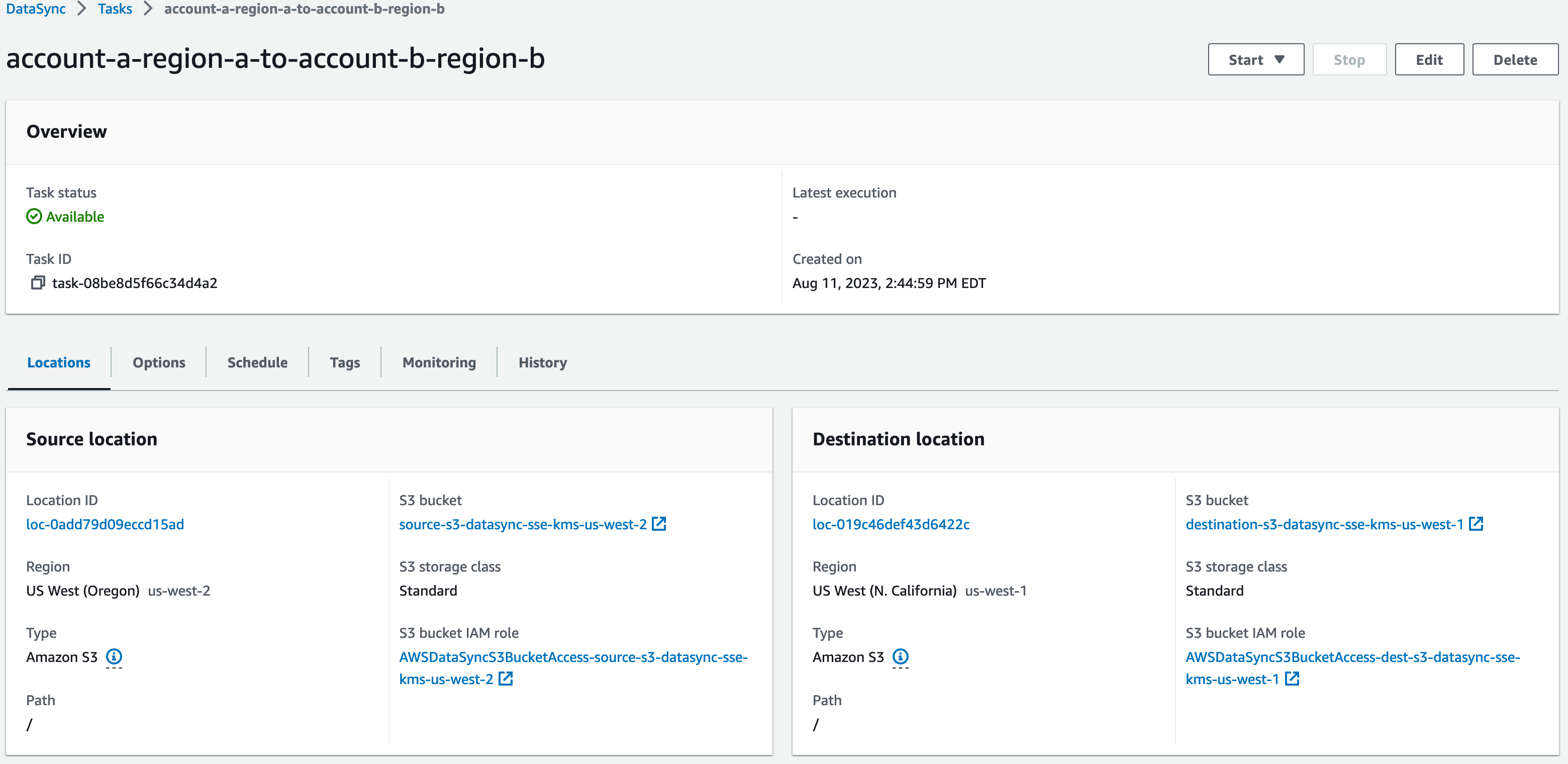Click external link icon next to destination S3 bucket

click(x=1476, y=524)
